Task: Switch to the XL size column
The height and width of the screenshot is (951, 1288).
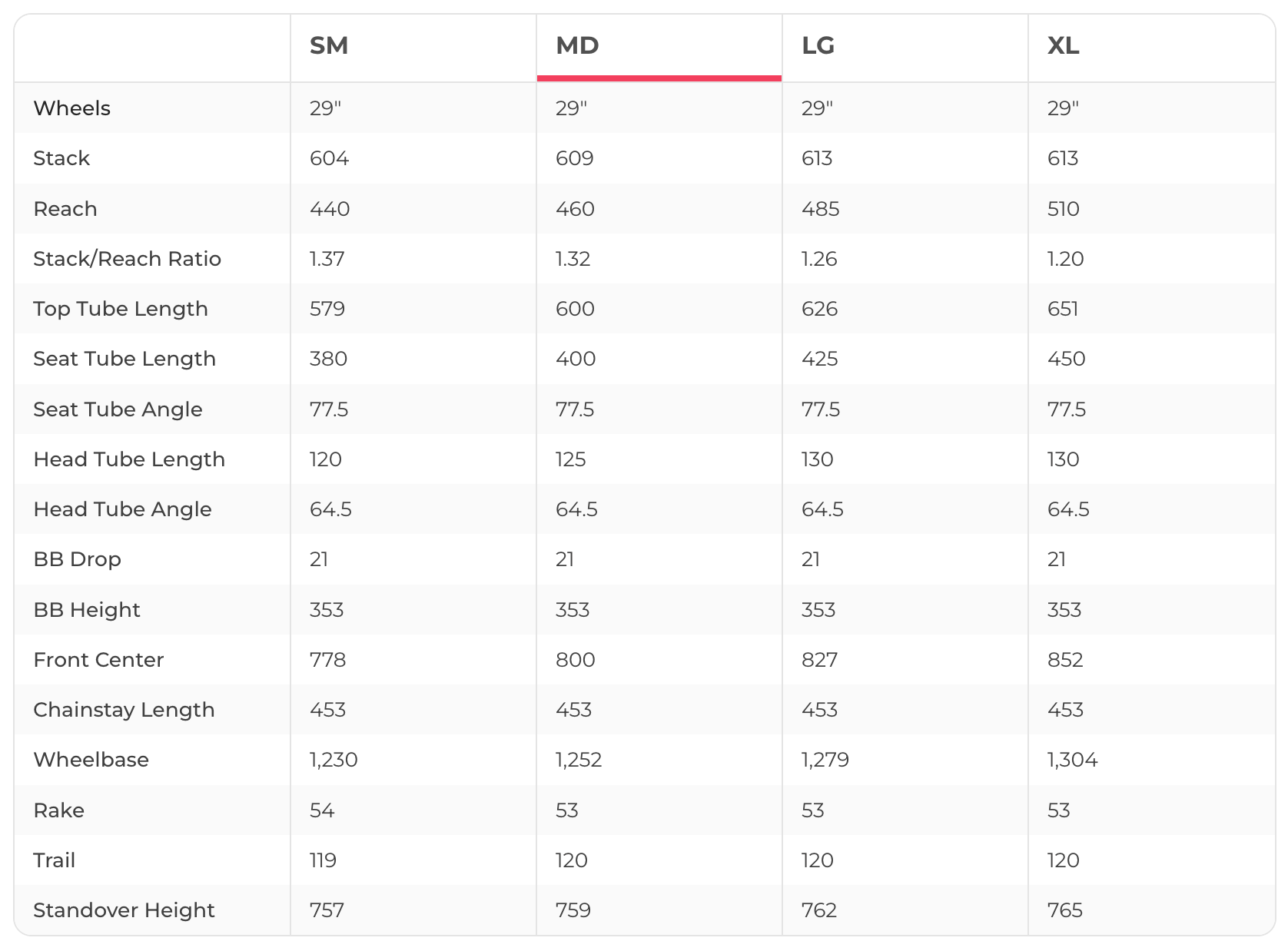Action: point(1063,46)
